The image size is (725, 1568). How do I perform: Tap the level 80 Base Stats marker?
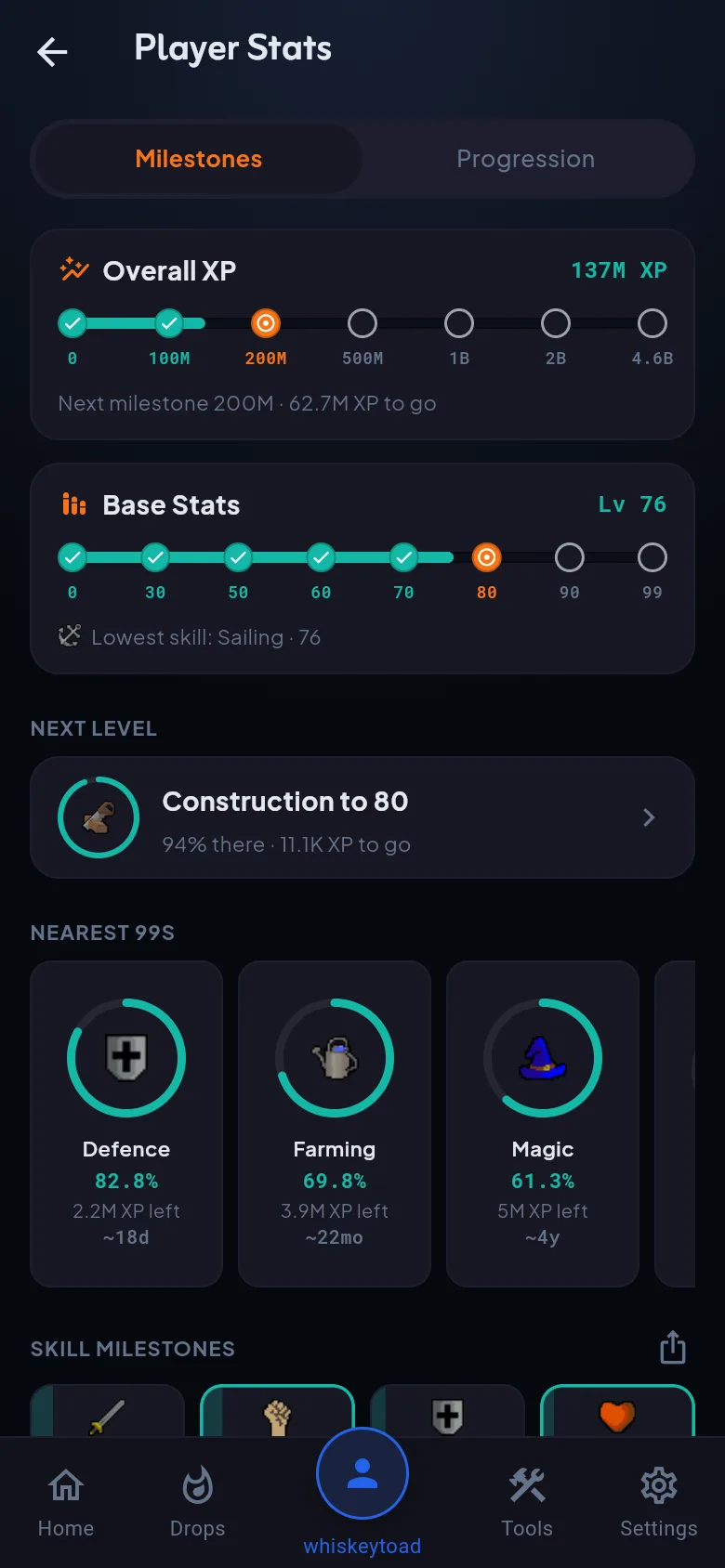(x=486, y=557)
